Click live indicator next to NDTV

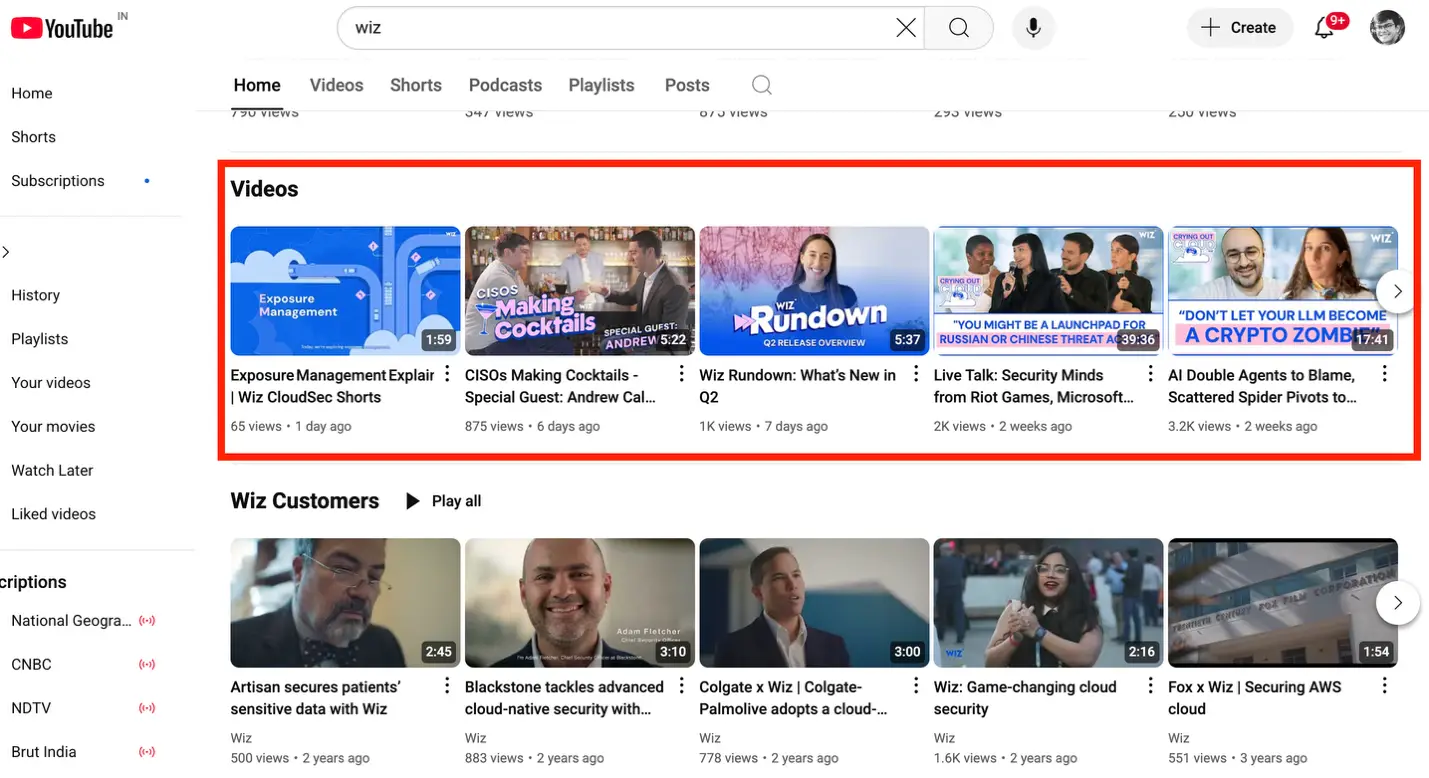[x=147, y=708]
